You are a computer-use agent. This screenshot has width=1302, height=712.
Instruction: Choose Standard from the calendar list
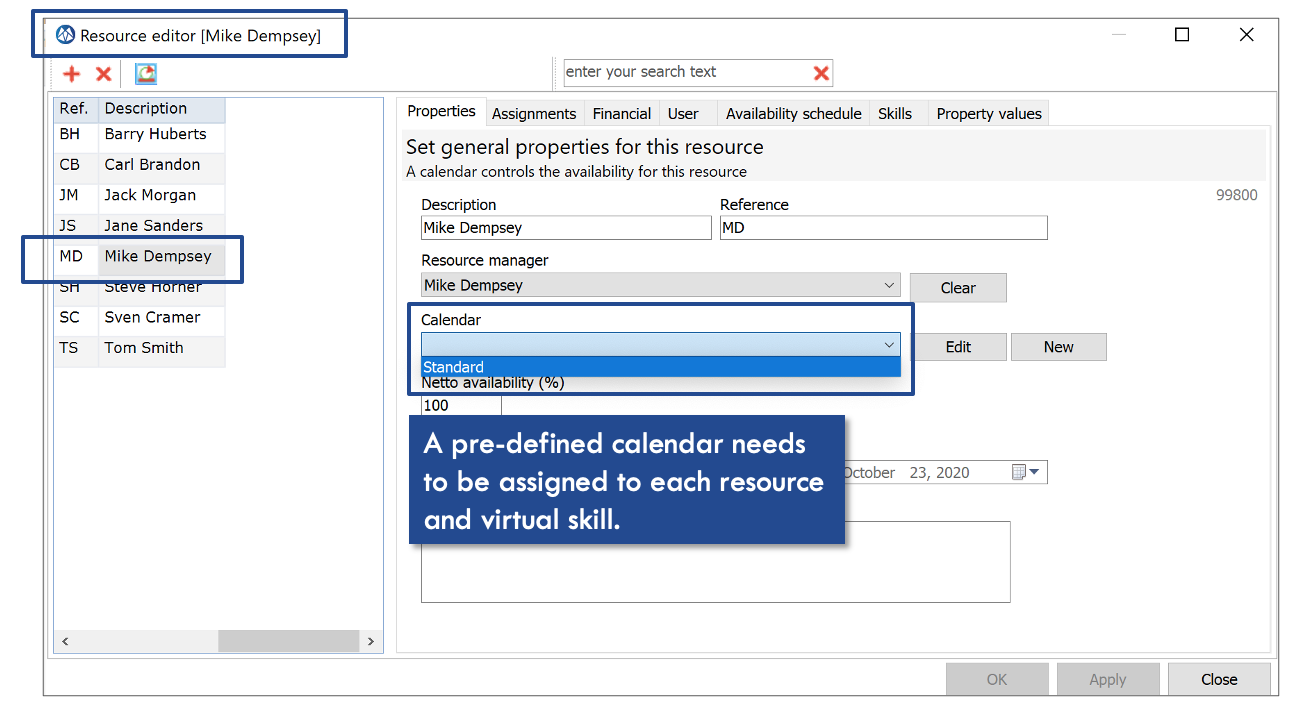click(x=660, y=367)
